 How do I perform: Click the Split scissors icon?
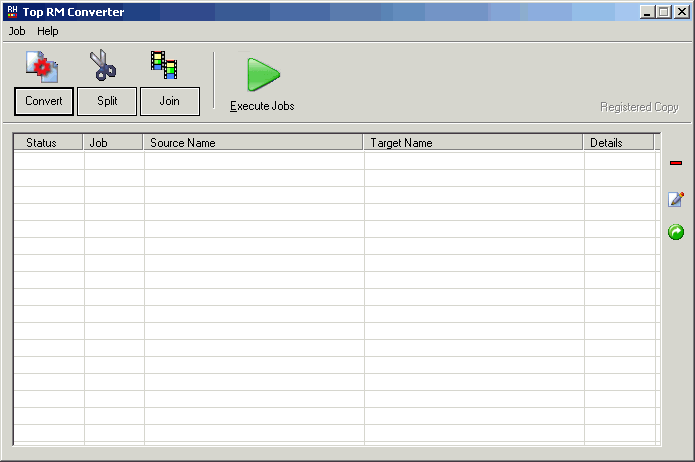click(x=103, y=65)
